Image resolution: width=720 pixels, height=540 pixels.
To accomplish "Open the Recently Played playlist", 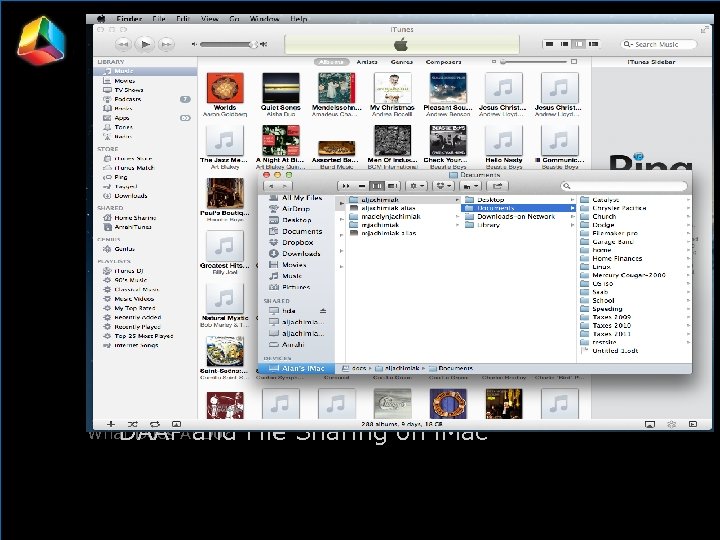I will (x=145, y=326).
